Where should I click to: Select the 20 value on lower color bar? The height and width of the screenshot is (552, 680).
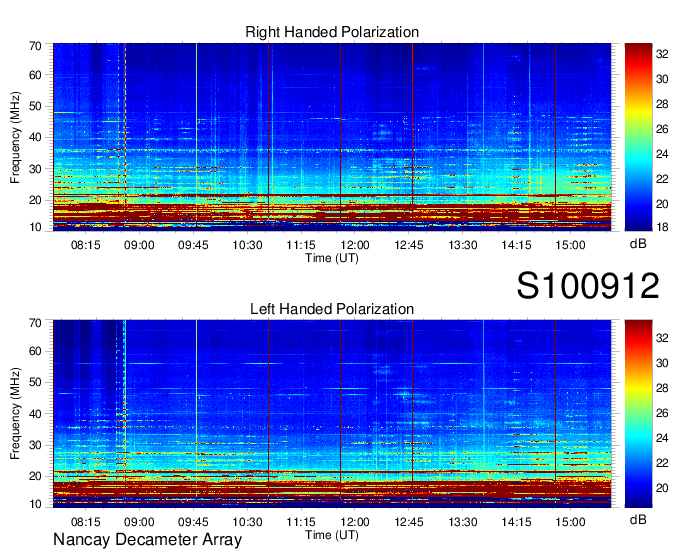[662, 488]
